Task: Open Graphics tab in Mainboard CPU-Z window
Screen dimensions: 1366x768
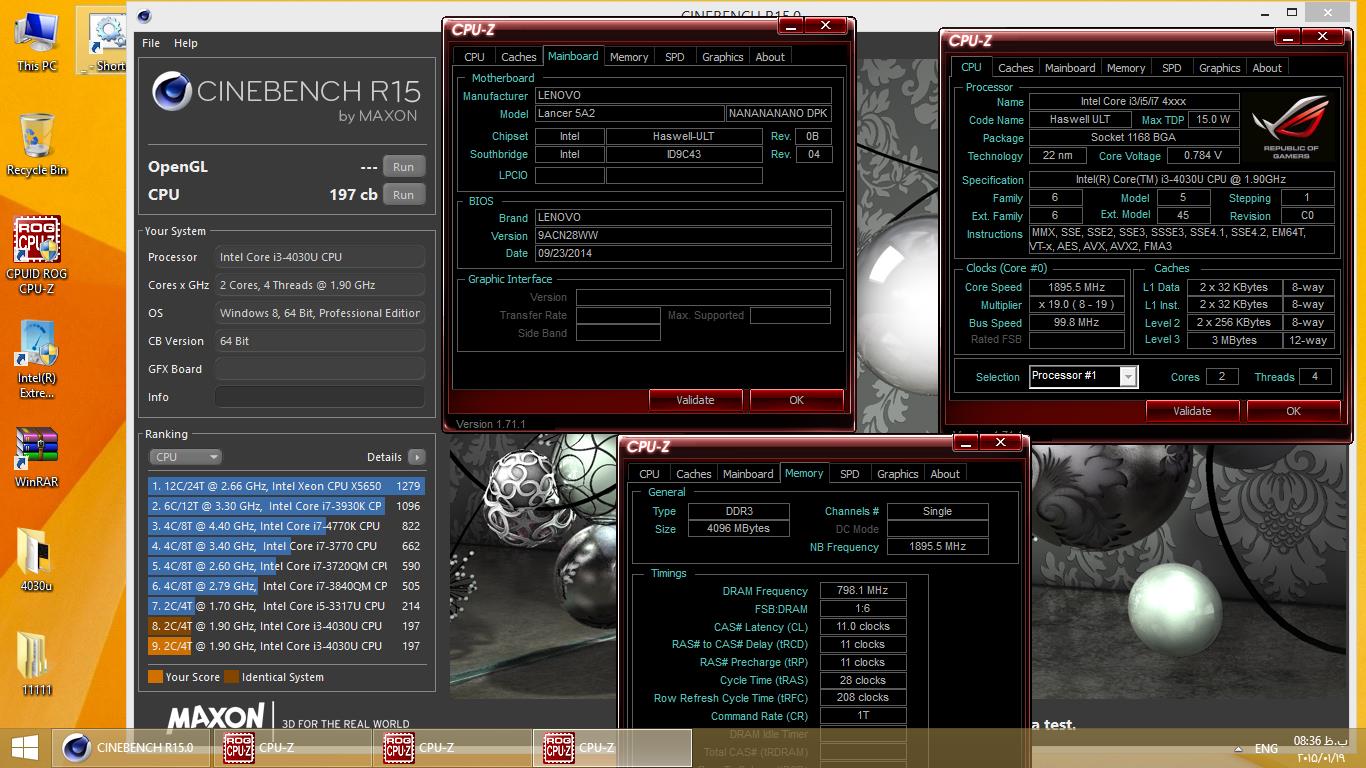Action: click(723, 57)
